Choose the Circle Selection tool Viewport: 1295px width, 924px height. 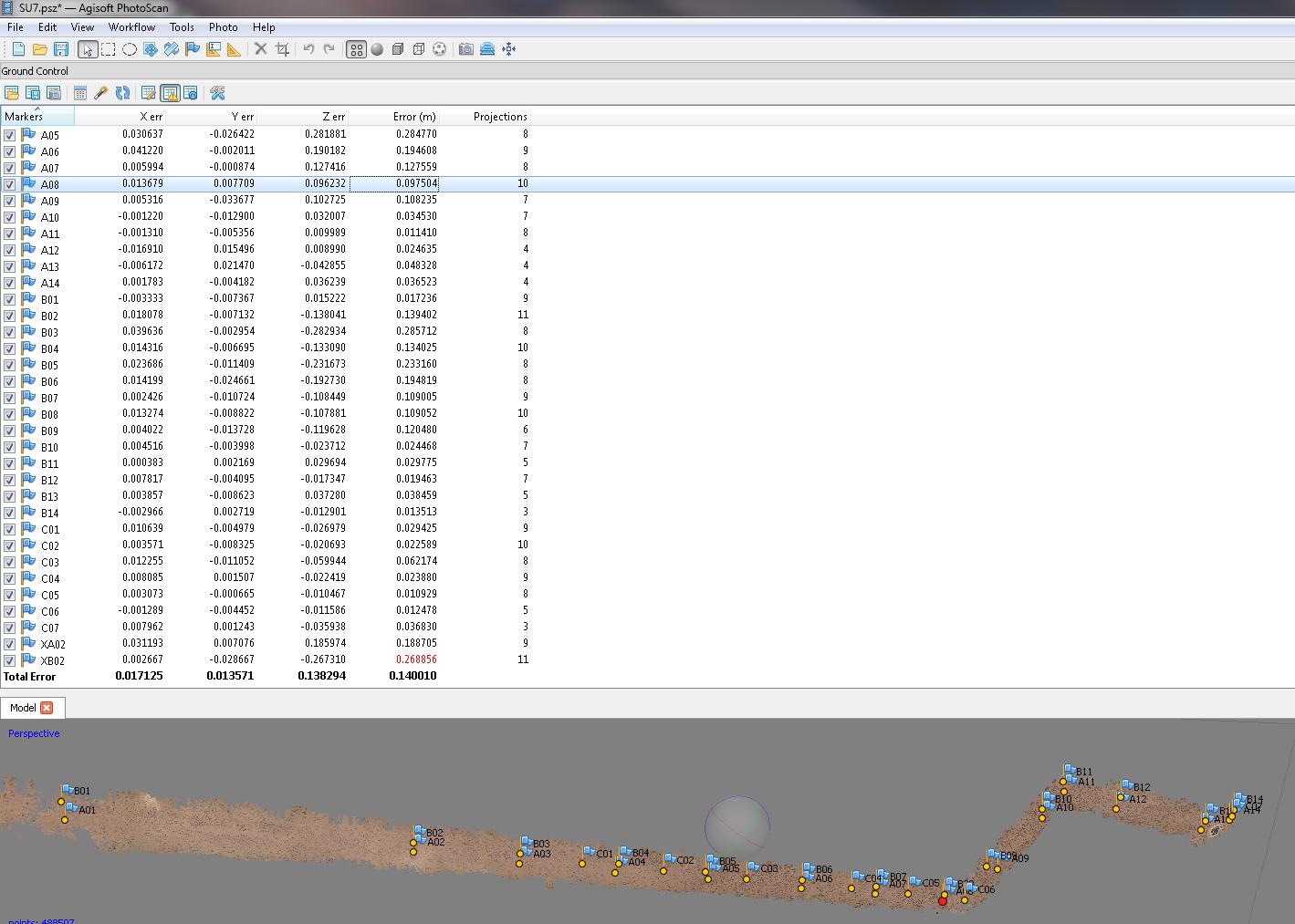tap(130, 49)
